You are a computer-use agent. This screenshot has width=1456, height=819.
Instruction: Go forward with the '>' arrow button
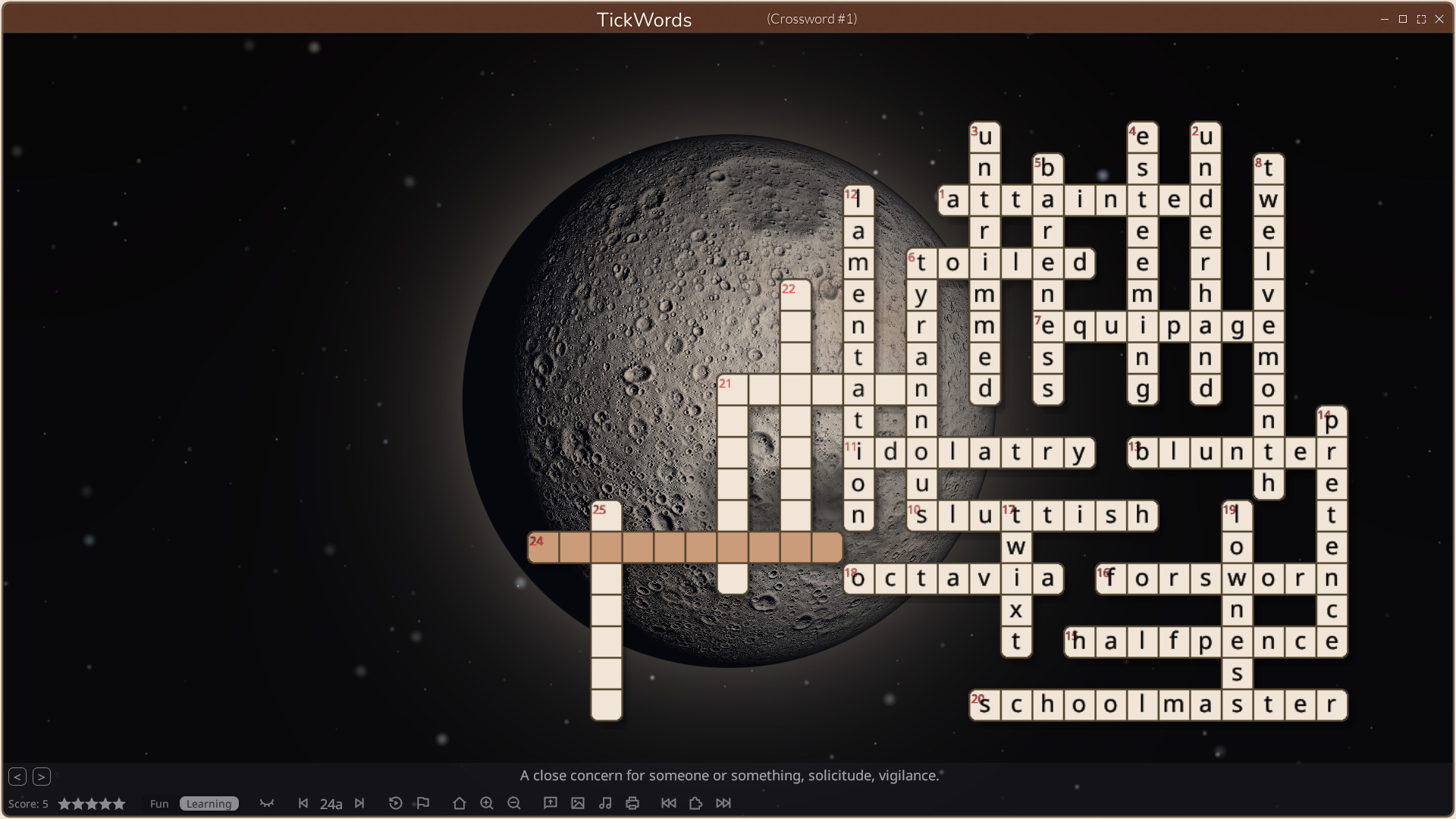42,777
